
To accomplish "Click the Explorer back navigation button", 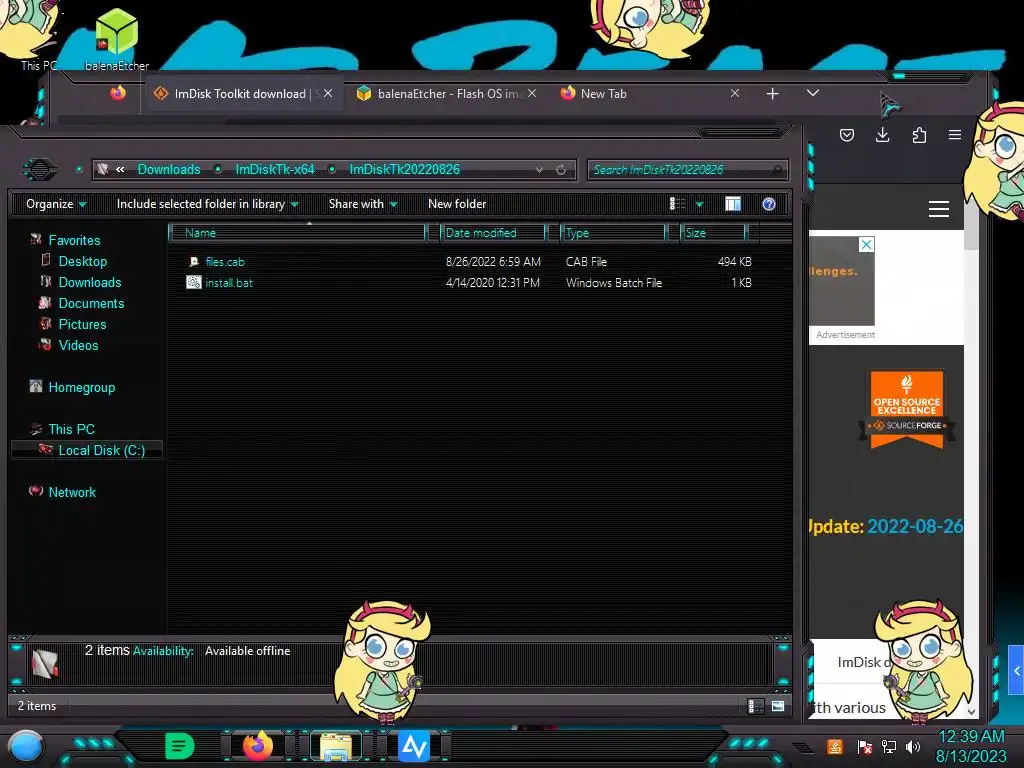I will coord(40,170).
